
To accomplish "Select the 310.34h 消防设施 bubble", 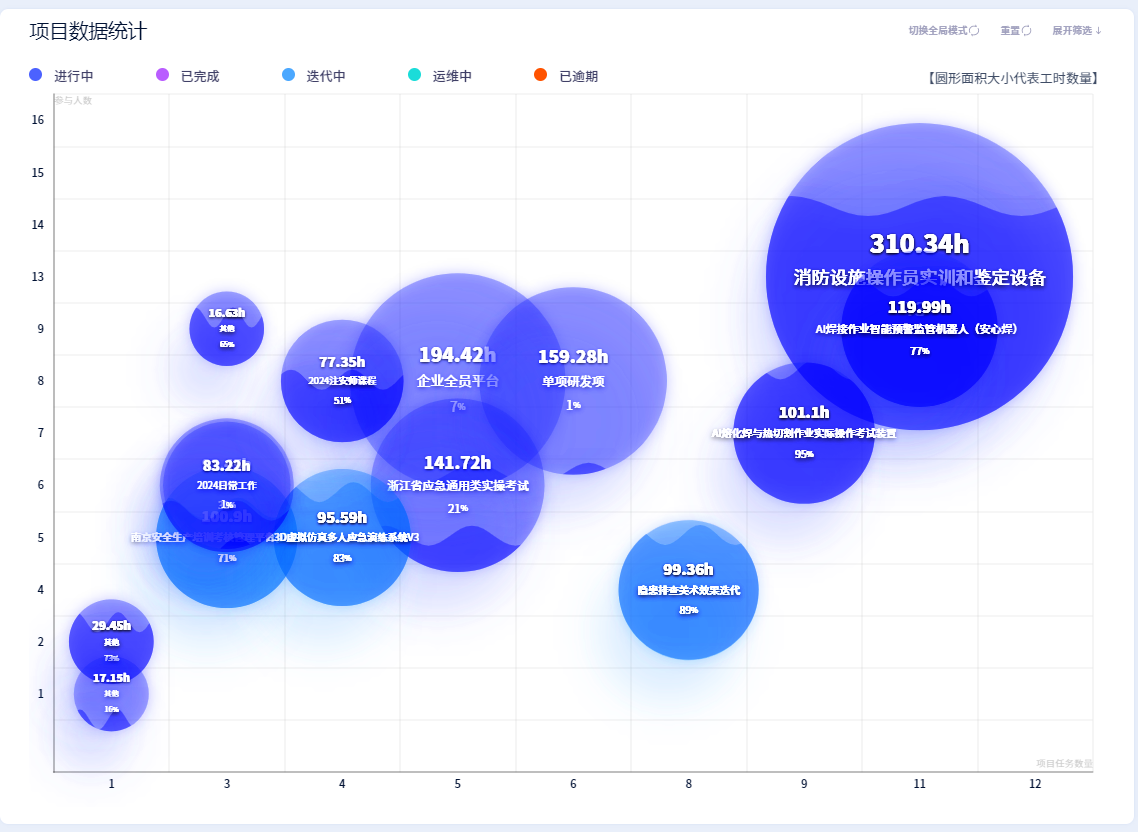I will click(x=920, y=277).
